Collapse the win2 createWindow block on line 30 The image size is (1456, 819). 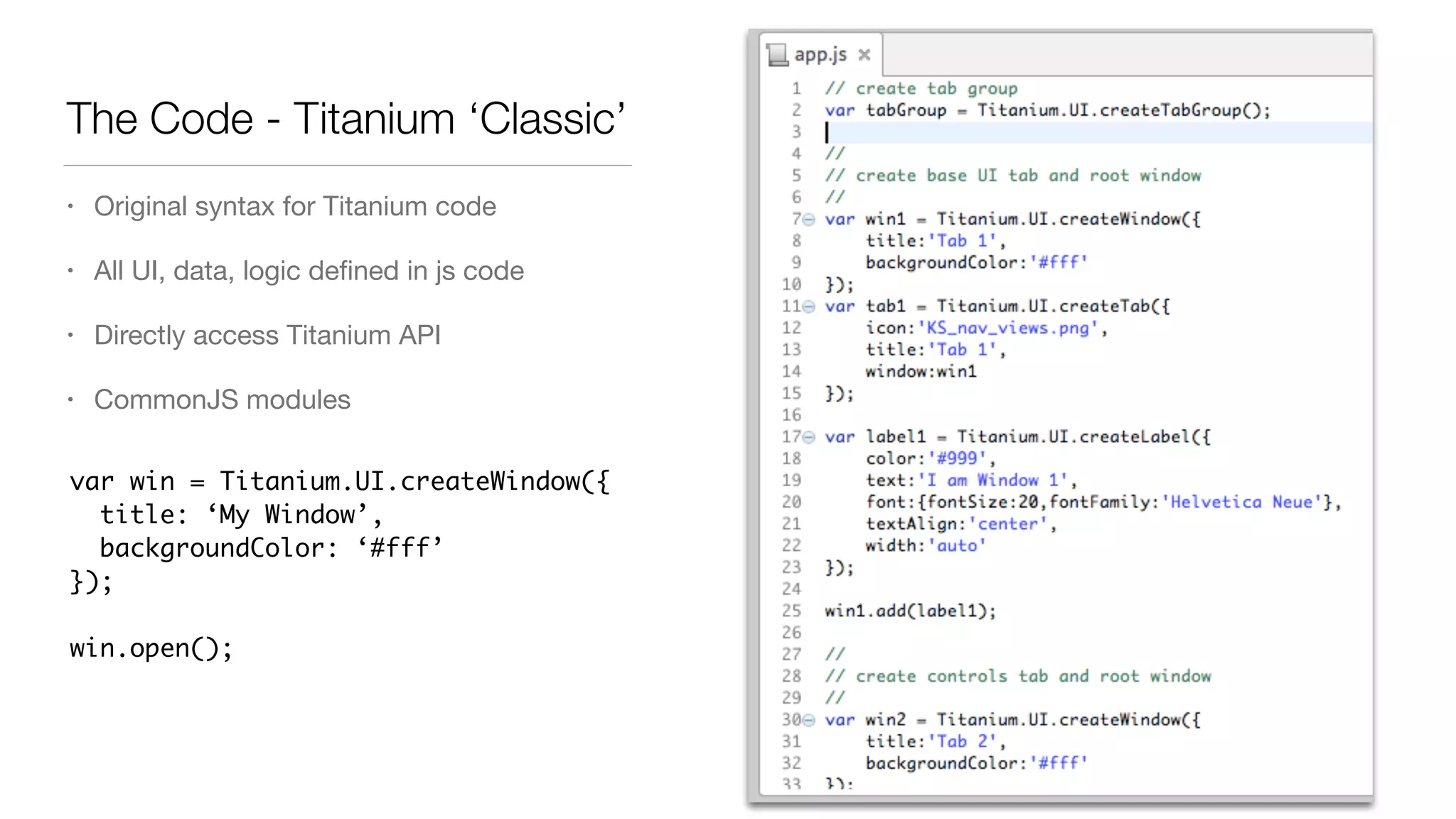tap(809, 720)
